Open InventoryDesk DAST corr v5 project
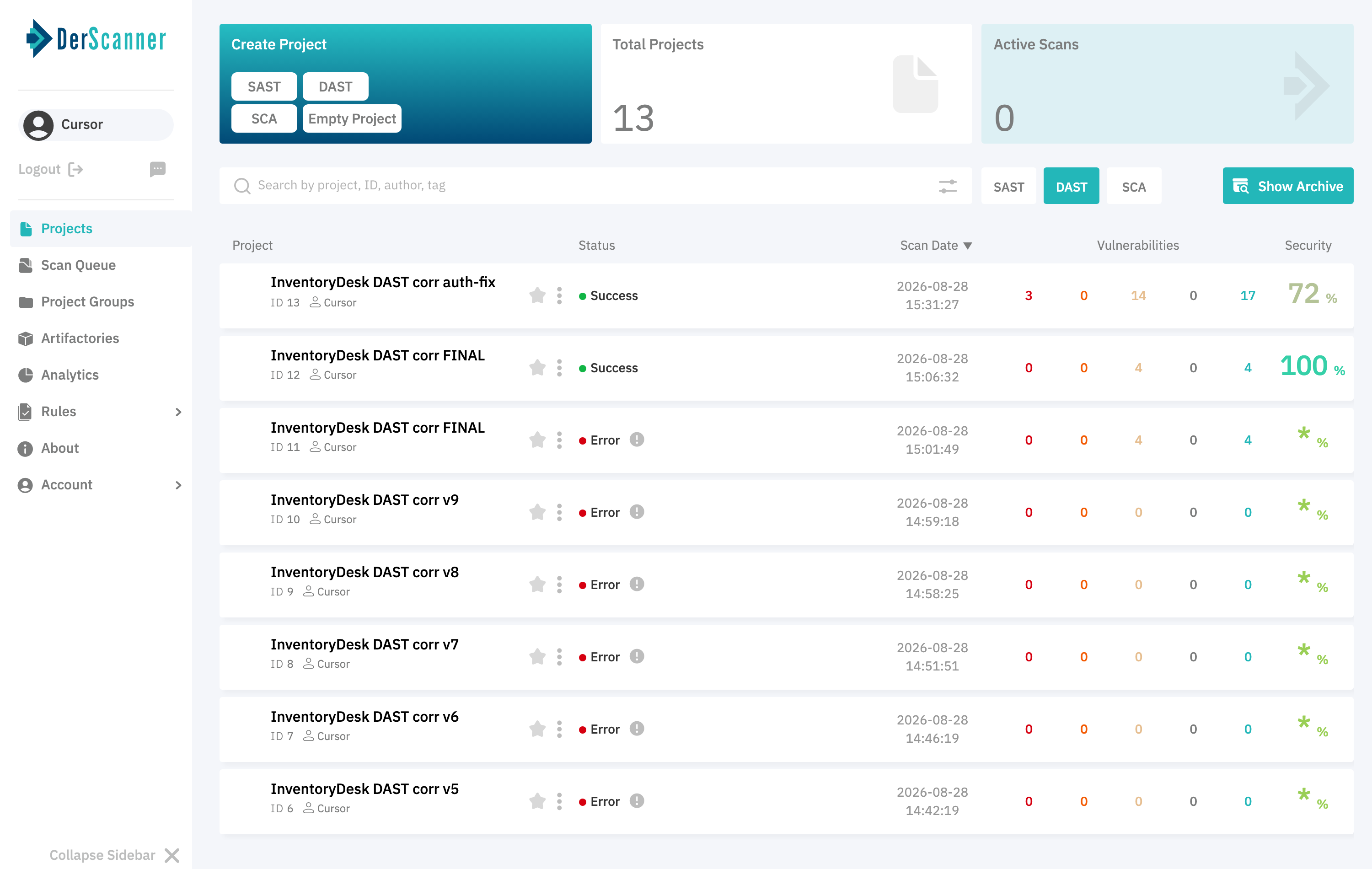The height and width of the screenshot is (869, 1372). [x=364, y=789]
